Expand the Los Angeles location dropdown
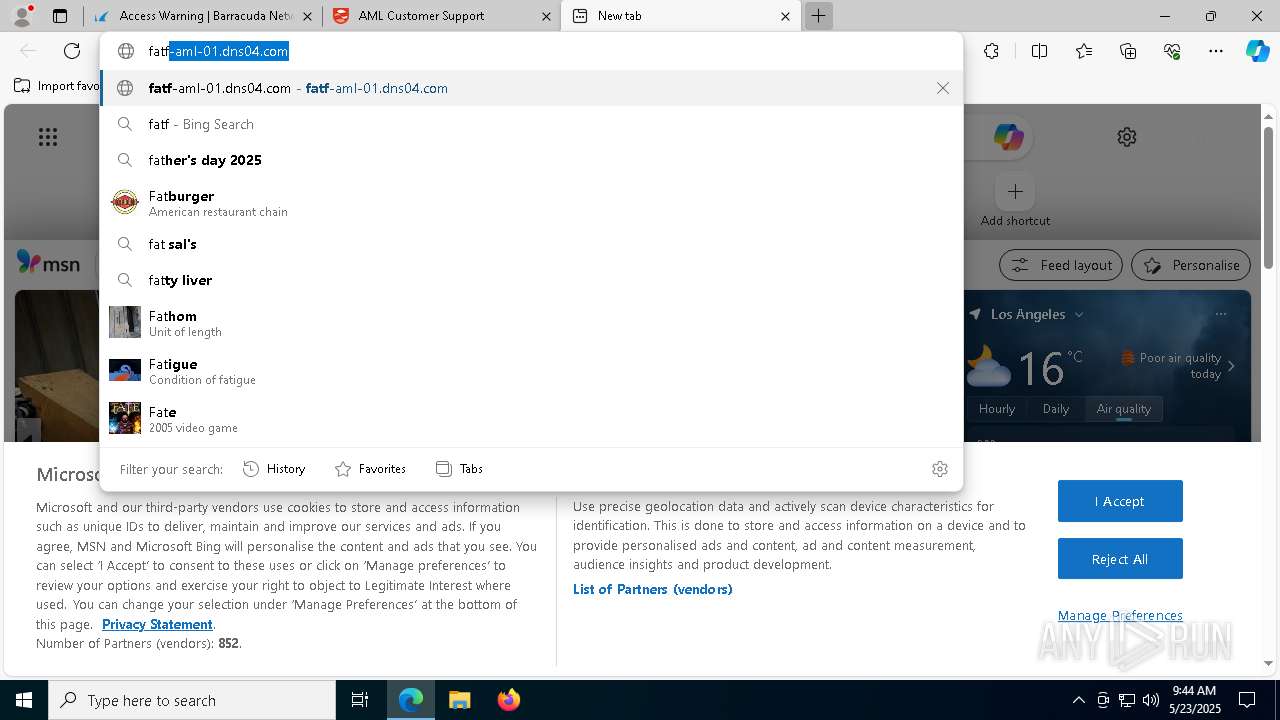The image size is (1280, 720). (x=1079, y=314)
